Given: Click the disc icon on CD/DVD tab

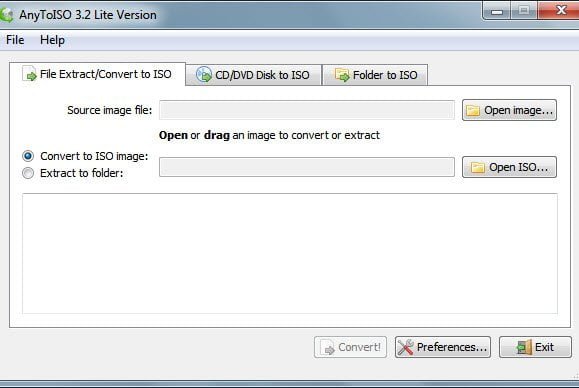Looking at the screenshot, I should (x=203, y=75).
